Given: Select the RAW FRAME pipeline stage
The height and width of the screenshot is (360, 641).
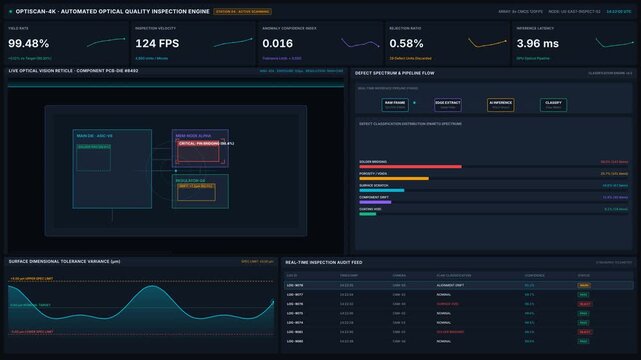Looking at the screenshot, I should 395,105.
